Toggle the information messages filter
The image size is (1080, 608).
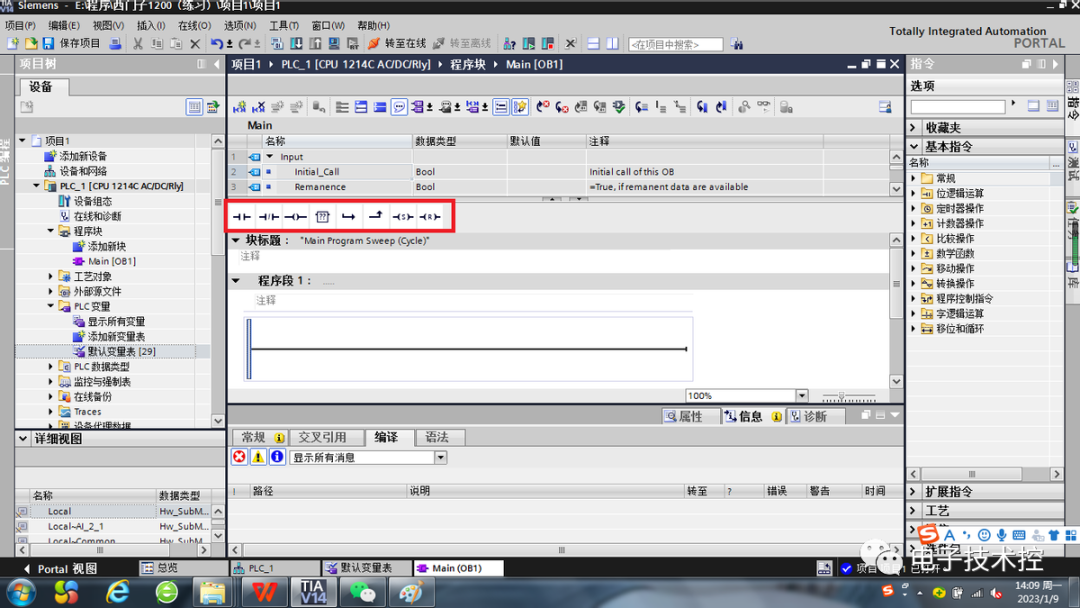(x=277, y=457)
